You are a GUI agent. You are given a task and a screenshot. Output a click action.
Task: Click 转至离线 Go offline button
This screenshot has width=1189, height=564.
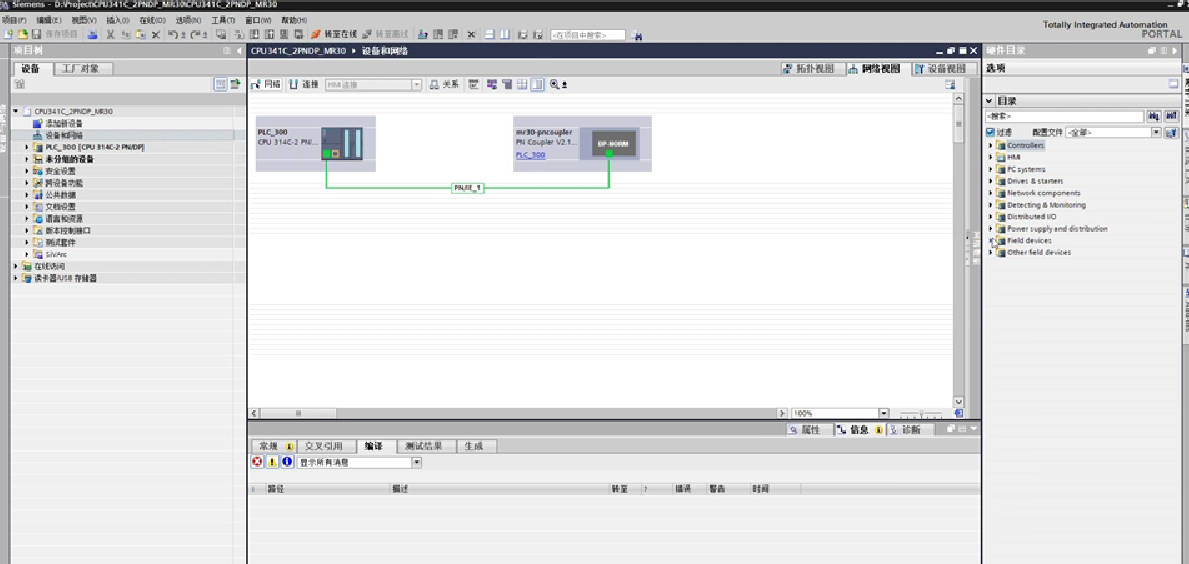coord(385,34)
